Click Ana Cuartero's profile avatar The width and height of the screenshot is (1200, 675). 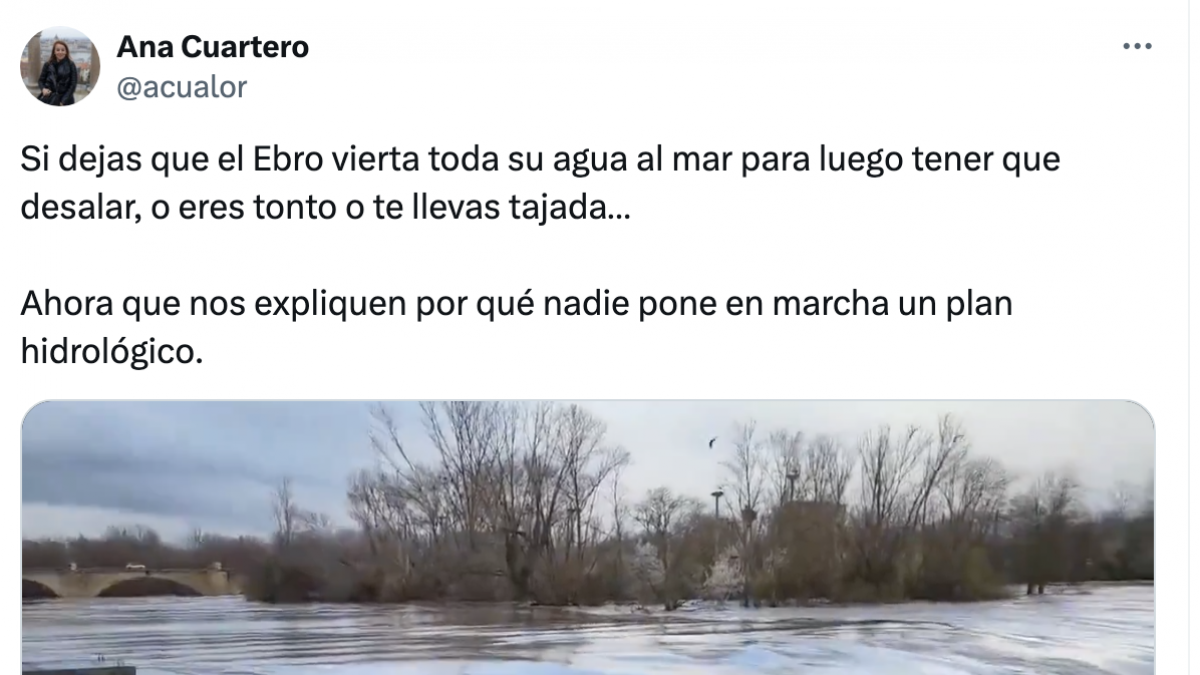click(x=60, y=66)
